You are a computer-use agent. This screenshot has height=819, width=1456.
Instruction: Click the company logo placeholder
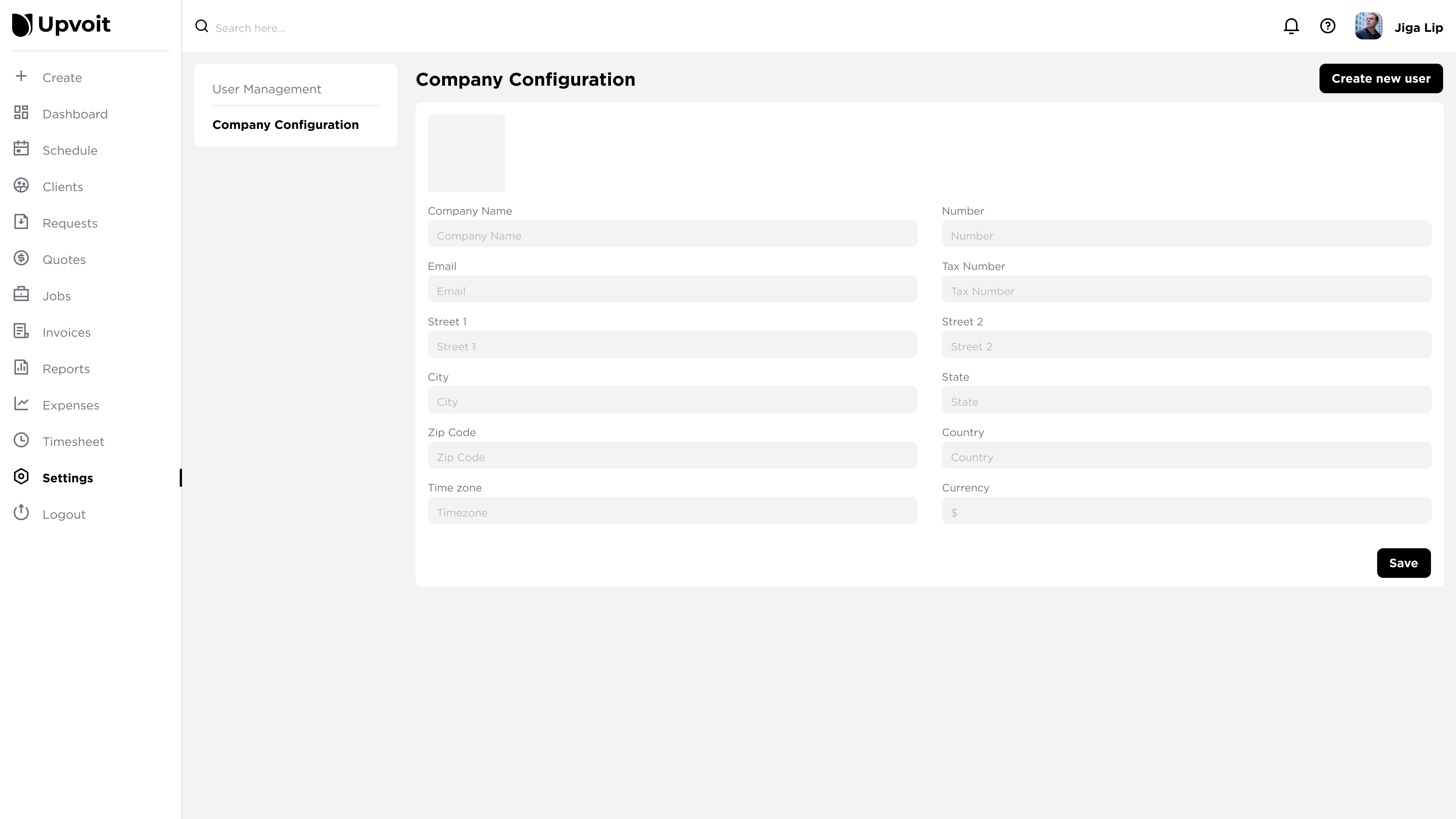466,153
